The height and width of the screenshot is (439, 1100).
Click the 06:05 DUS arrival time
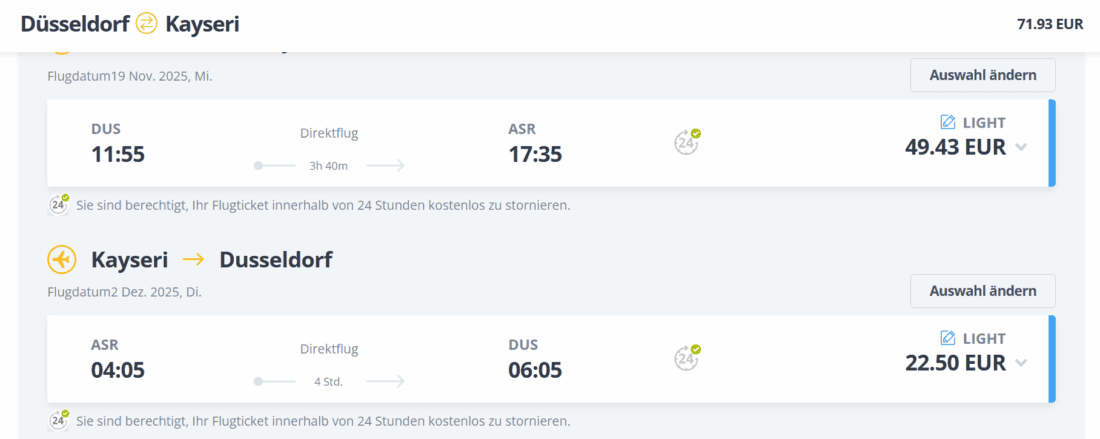point(535,370)
